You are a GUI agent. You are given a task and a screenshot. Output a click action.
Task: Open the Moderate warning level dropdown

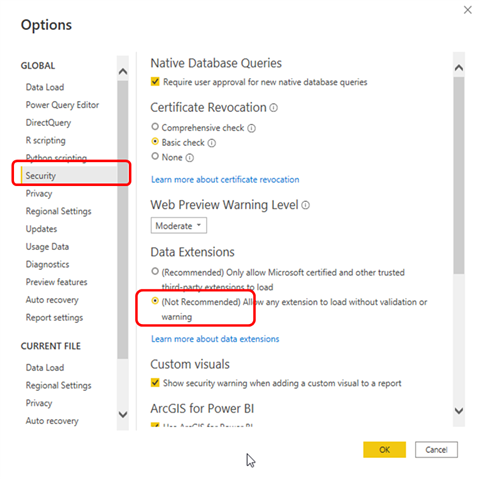[179, 226]
